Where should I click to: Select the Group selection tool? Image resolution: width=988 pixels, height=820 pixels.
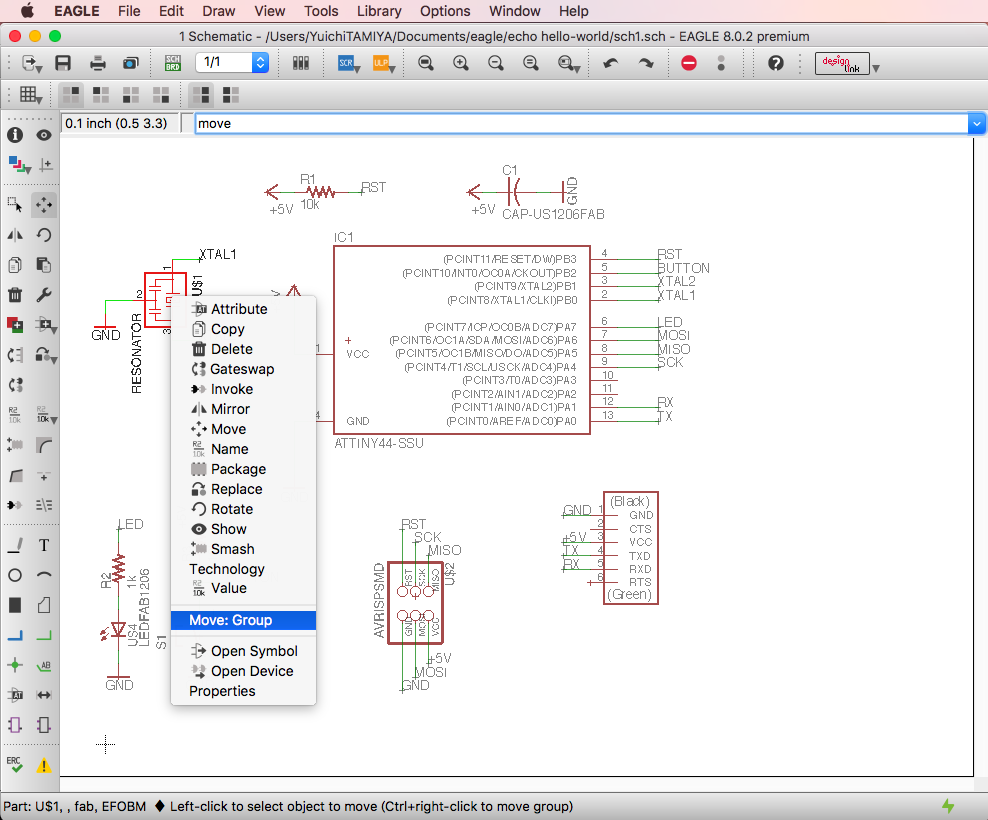(15, 204)
